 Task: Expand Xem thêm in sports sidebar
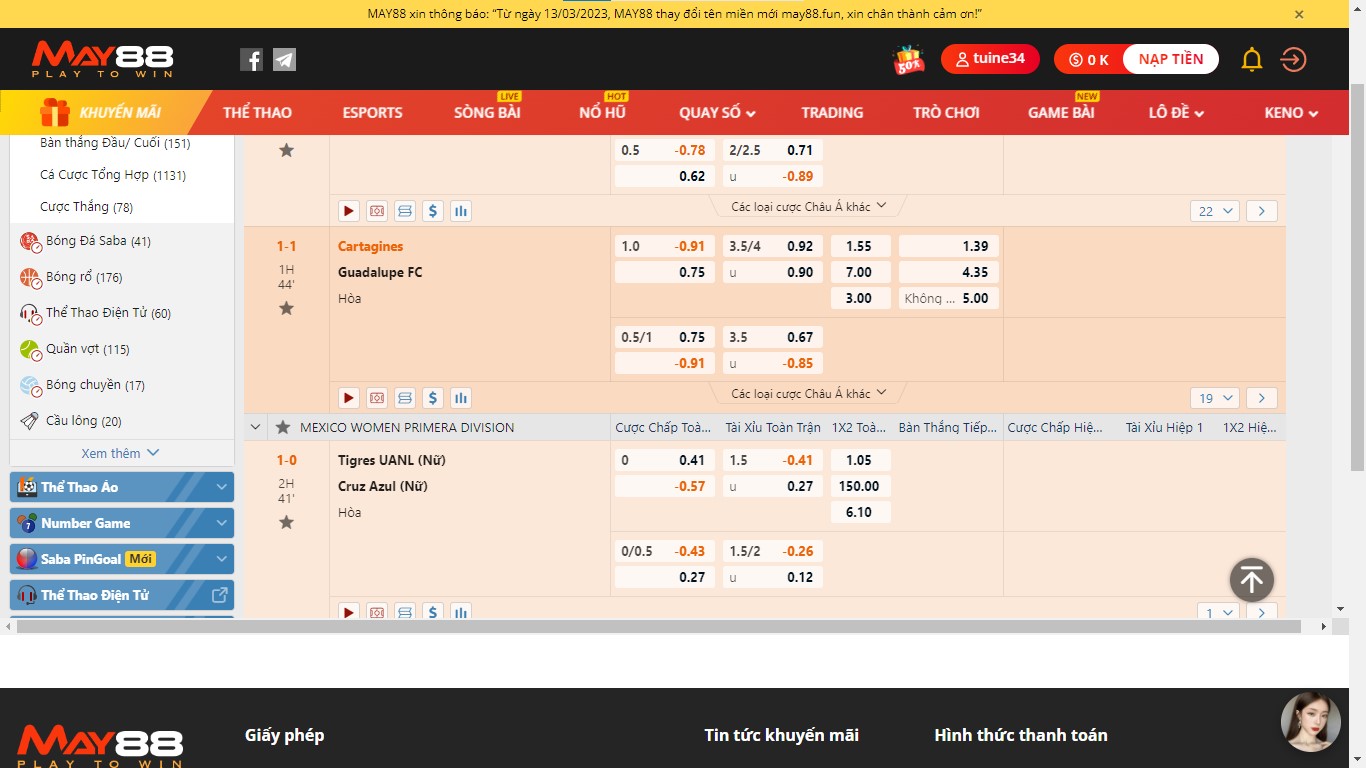(x=121, y=453)
